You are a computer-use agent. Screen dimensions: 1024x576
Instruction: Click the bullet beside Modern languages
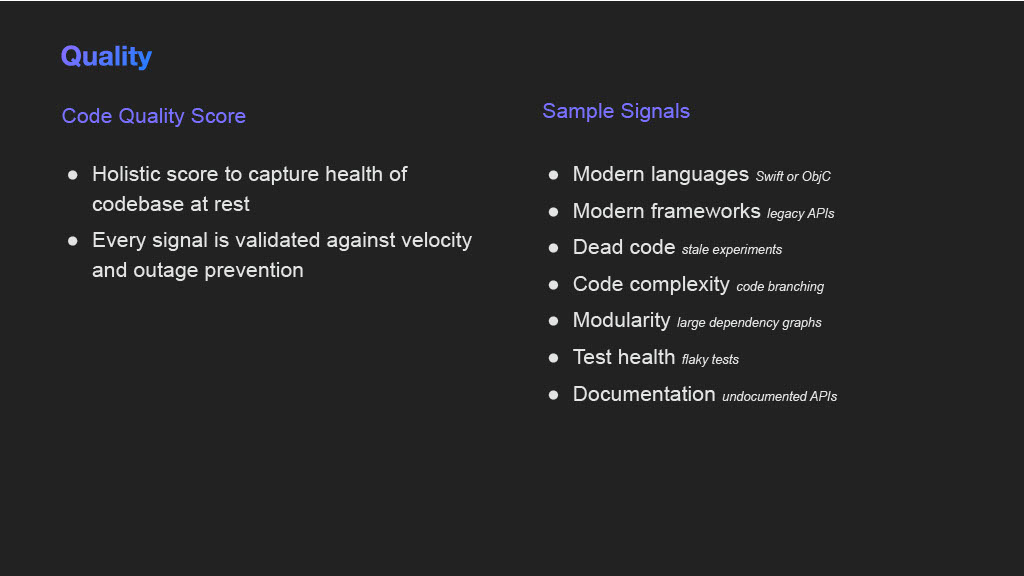click(553, 174)
